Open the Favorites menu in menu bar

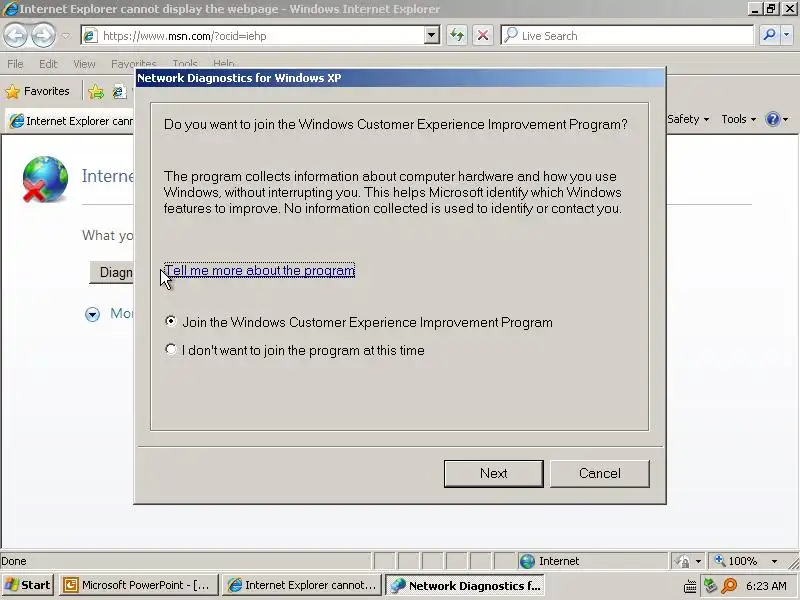133,64
